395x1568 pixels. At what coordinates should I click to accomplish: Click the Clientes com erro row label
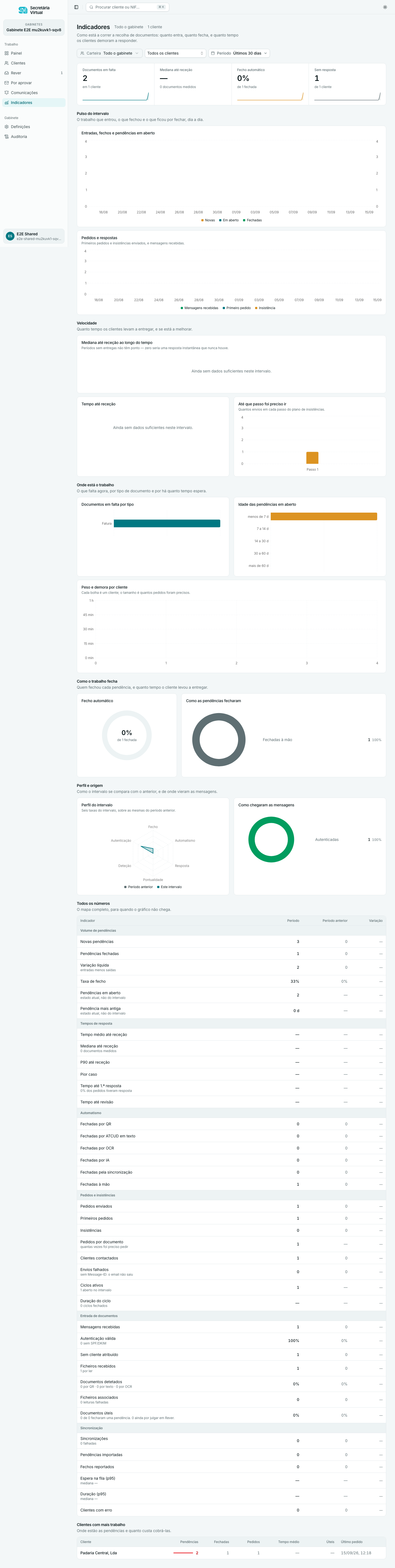(x=96, y=1510)
